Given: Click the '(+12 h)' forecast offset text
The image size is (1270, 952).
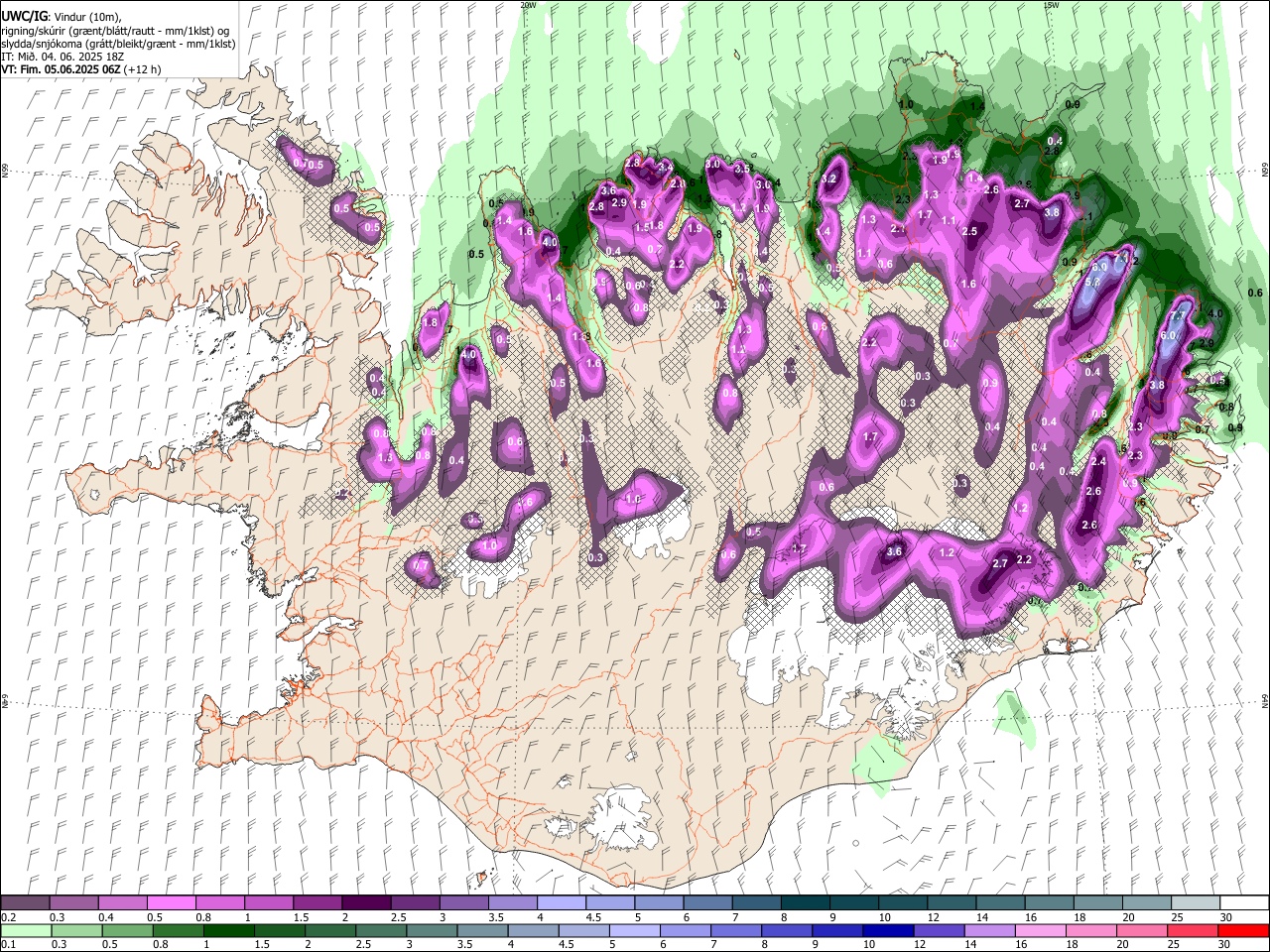Looking at the screenshot, I should pos(143,69).
